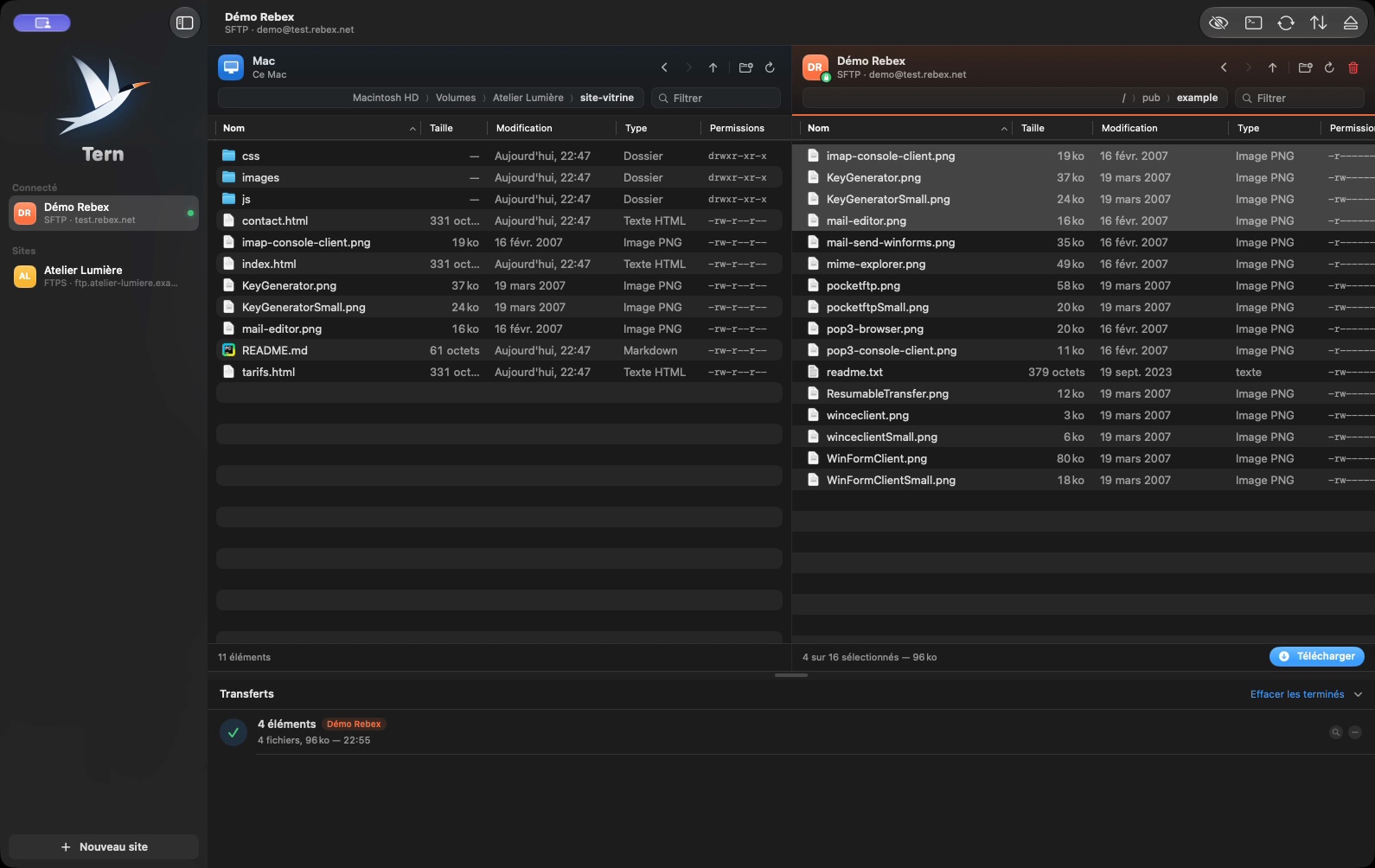Click the green checkmark on the finished transfer

(233, 732)
